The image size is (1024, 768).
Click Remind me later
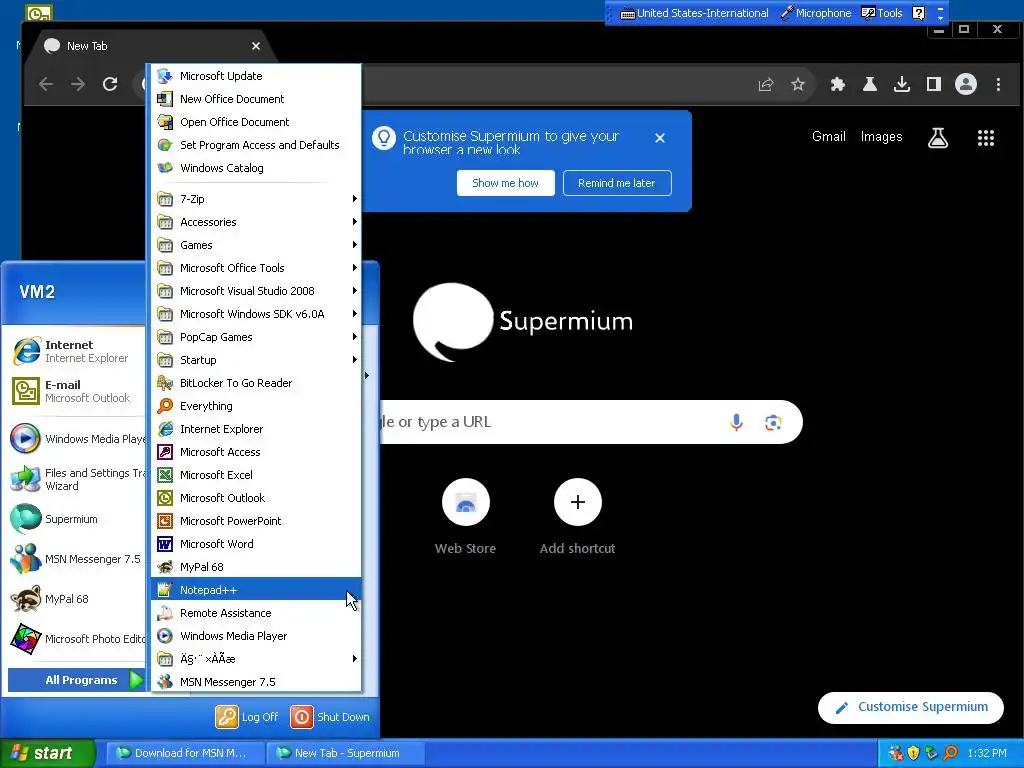[616, 183]
